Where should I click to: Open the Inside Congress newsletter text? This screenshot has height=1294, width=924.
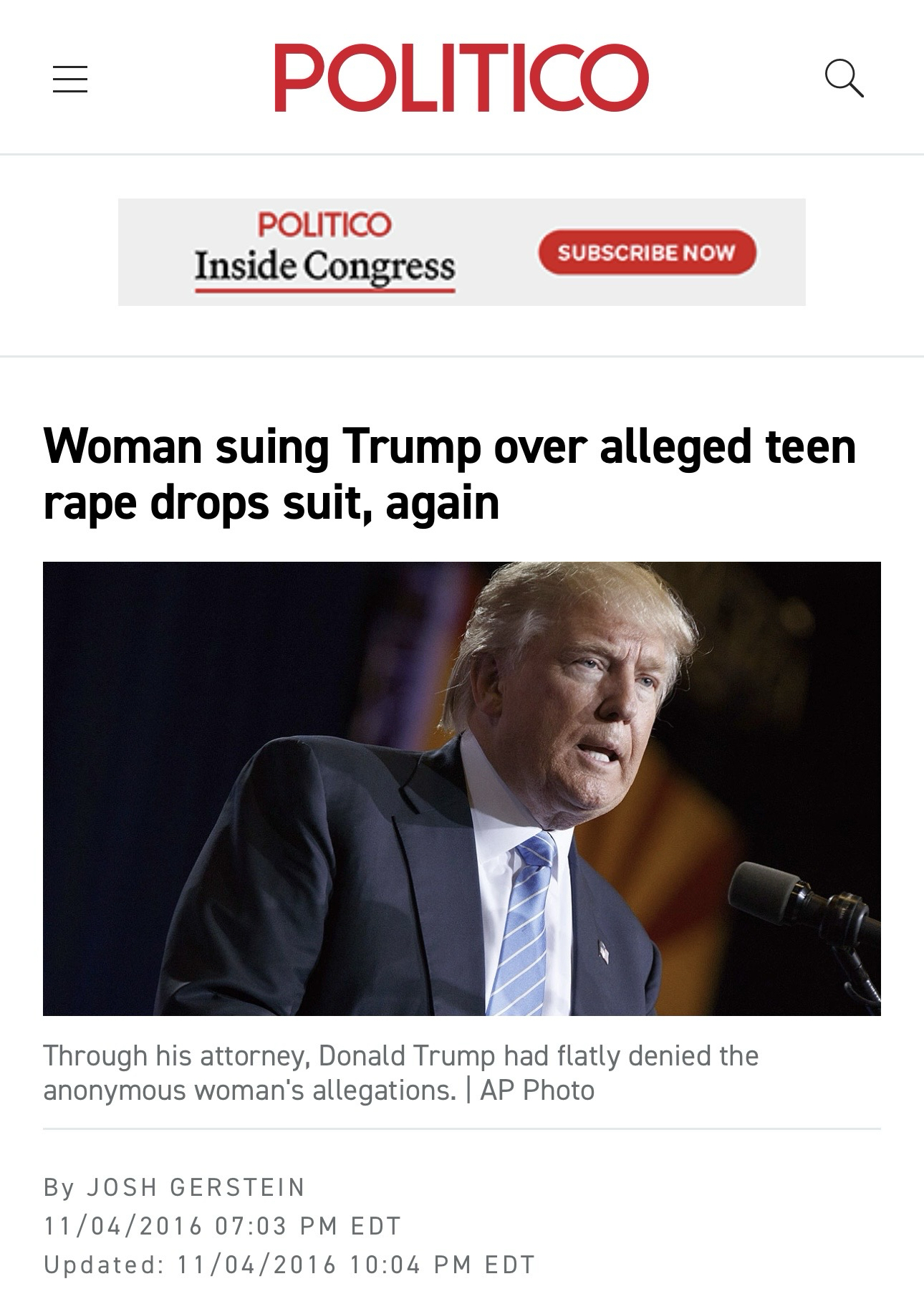(324, 267)
